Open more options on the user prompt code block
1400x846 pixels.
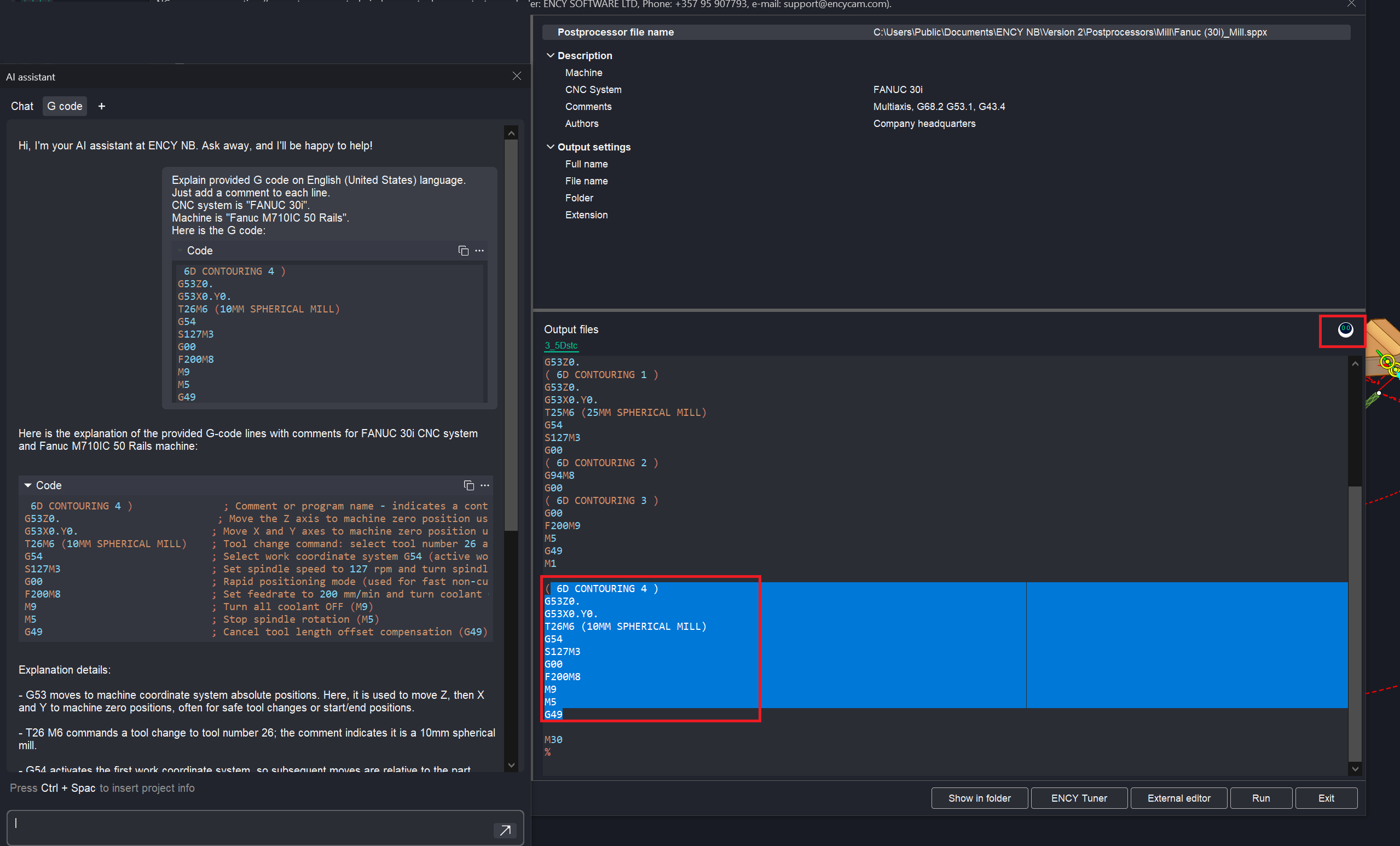point(479,251)
